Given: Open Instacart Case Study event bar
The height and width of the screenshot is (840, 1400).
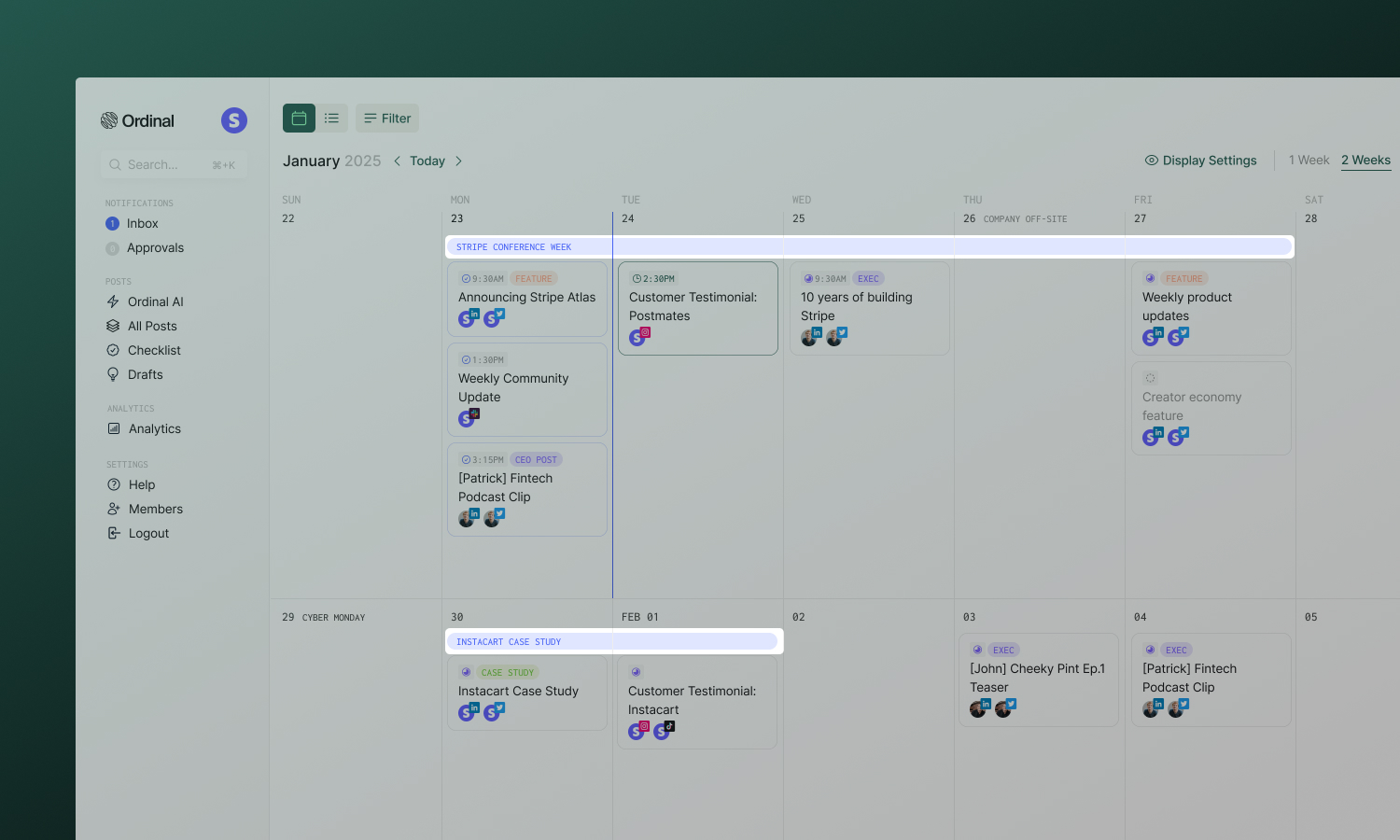Looking at the screenshot, I should point(612,641).
